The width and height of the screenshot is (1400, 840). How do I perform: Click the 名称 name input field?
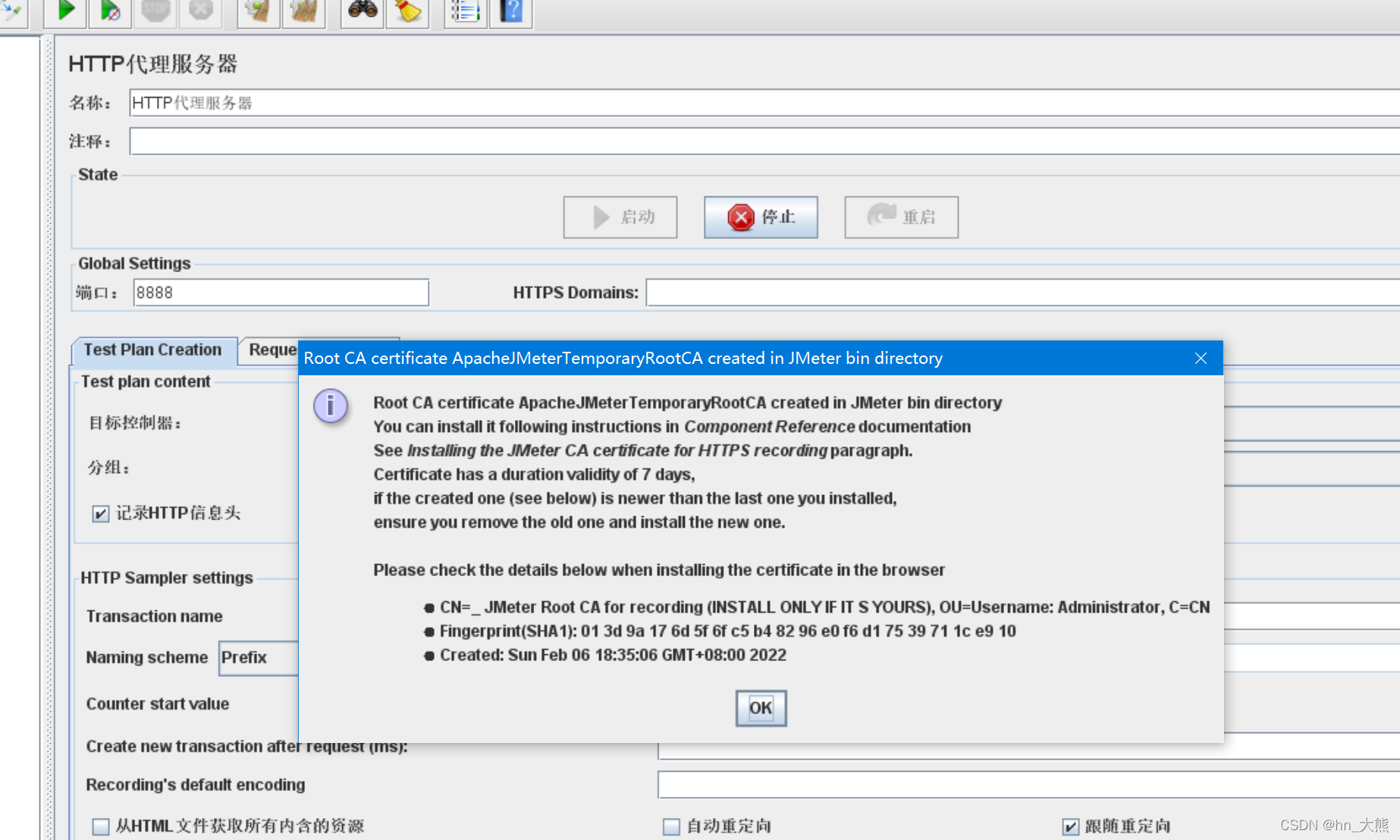764,103
